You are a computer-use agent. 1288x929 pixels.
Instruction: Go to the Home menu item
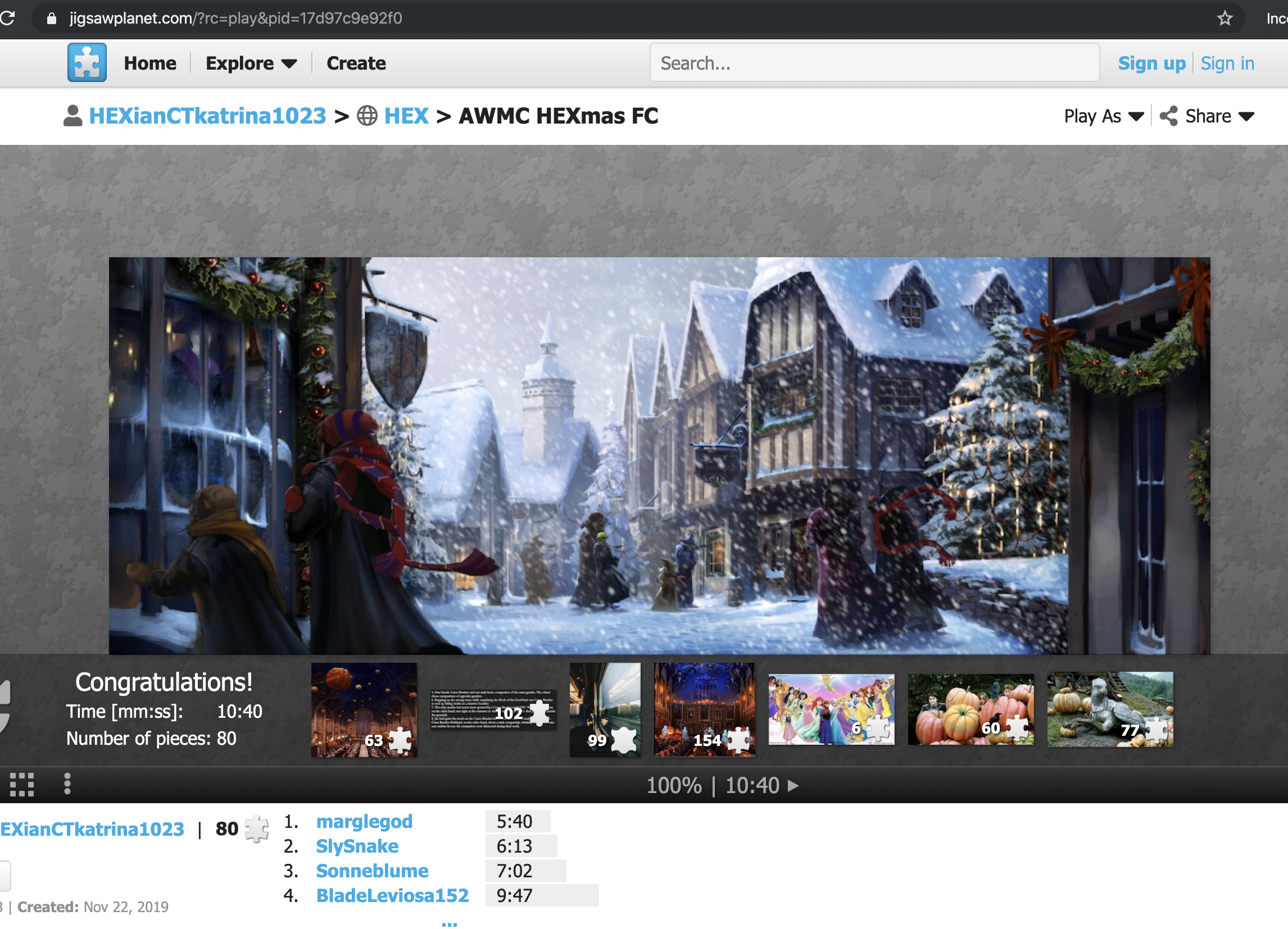[x=150, y=63]
